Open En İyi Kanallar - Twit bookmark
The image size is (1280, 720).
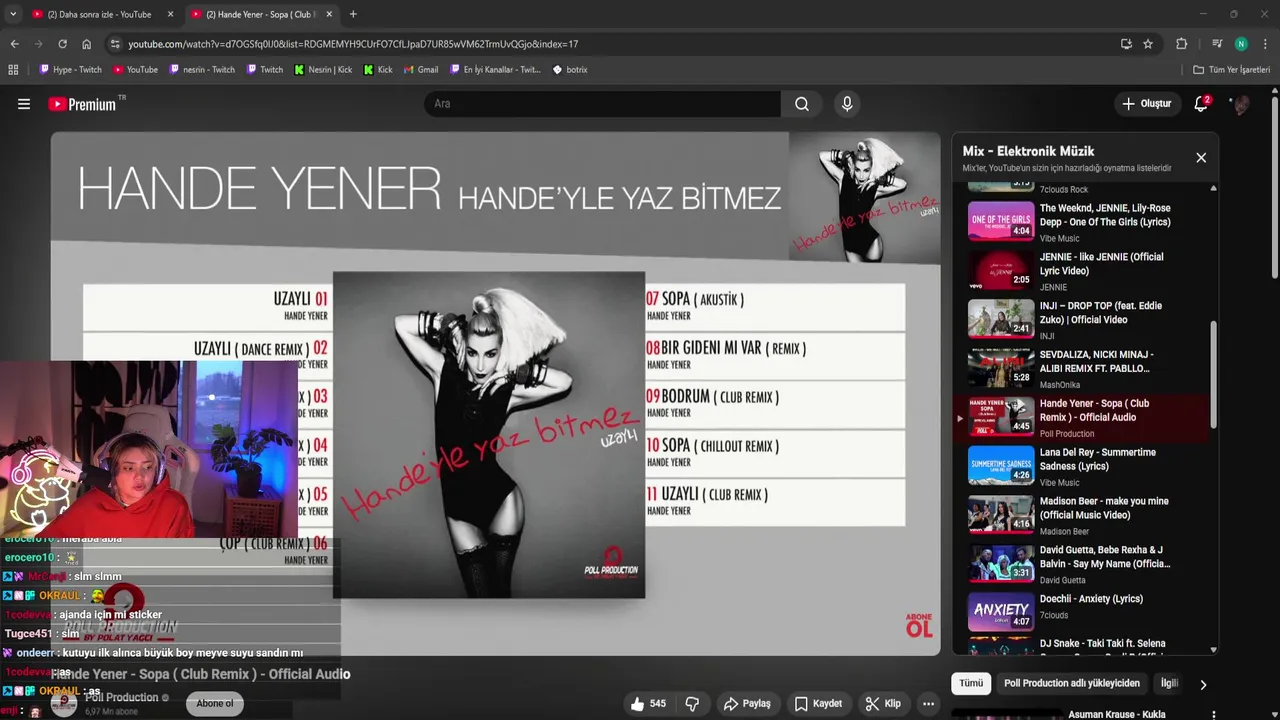(x=495, y=70)
